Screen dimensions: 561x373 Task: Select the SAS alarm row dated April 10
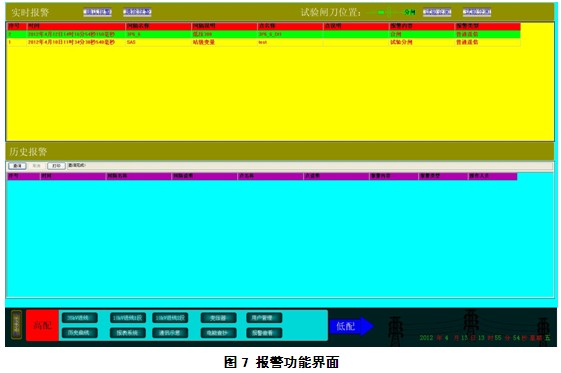tap(264, 42)
